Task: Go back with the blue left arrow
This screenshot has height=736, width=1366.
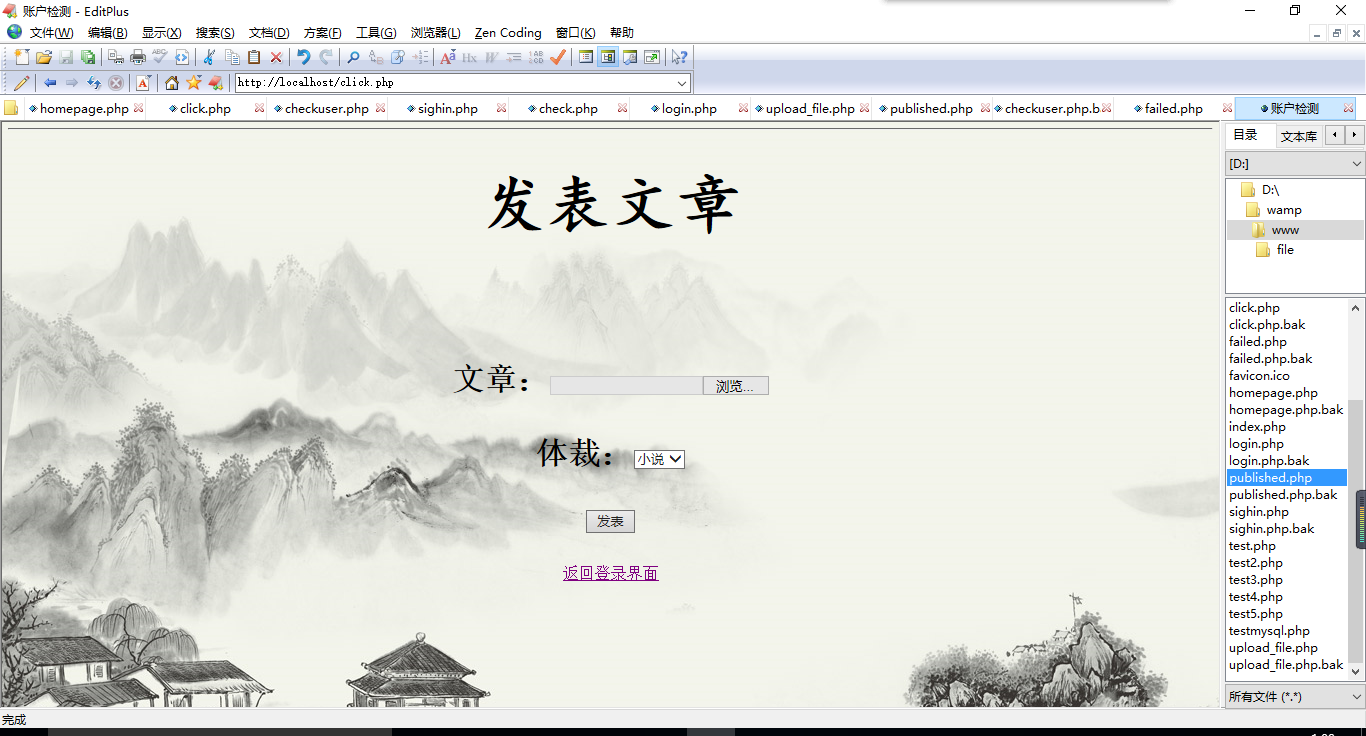Action: click(x=49, y=83)
